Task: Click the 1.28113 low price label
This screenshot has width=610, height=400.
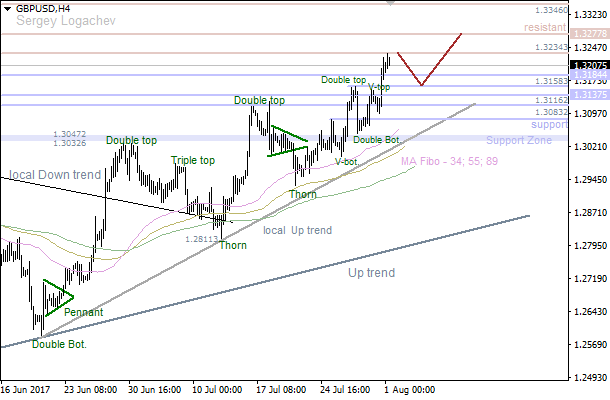Action: (201, 239)
